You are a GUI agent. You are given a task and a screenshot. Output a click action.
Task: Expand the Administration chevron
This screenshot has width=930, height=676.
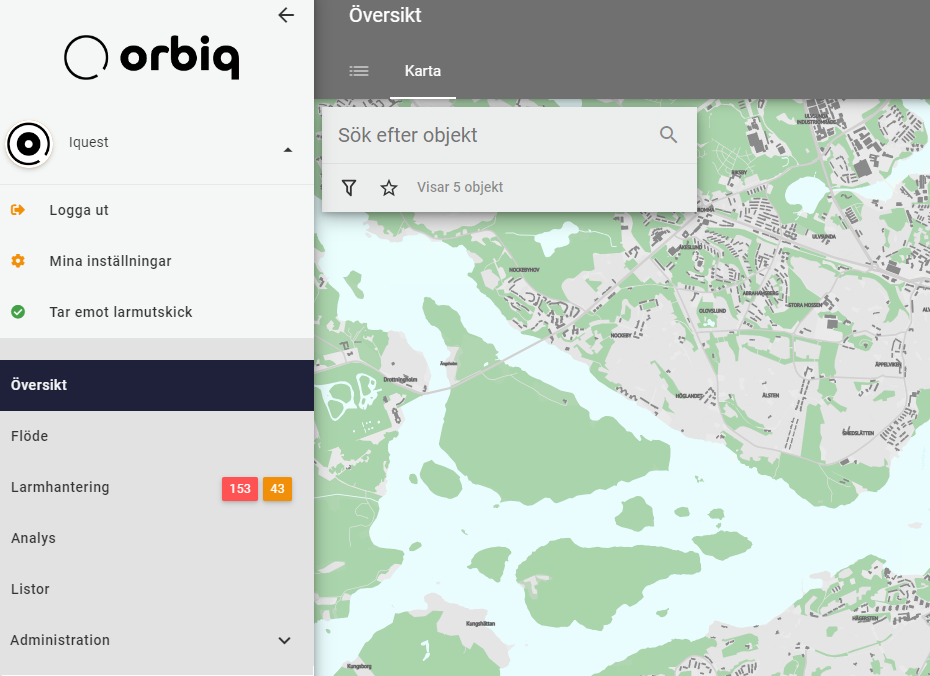[285, 640]
